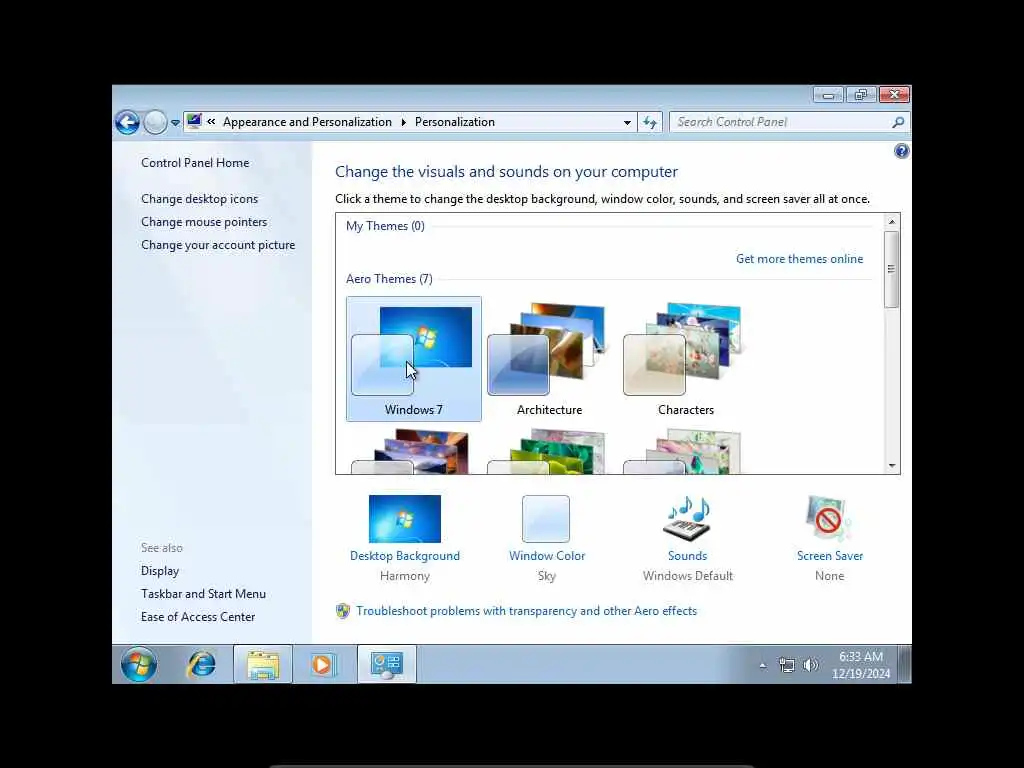Click Personalization breadcrumb segment
Viewport: 1024px width, 768px height.
pyautogui.click(x=455, y=122)
